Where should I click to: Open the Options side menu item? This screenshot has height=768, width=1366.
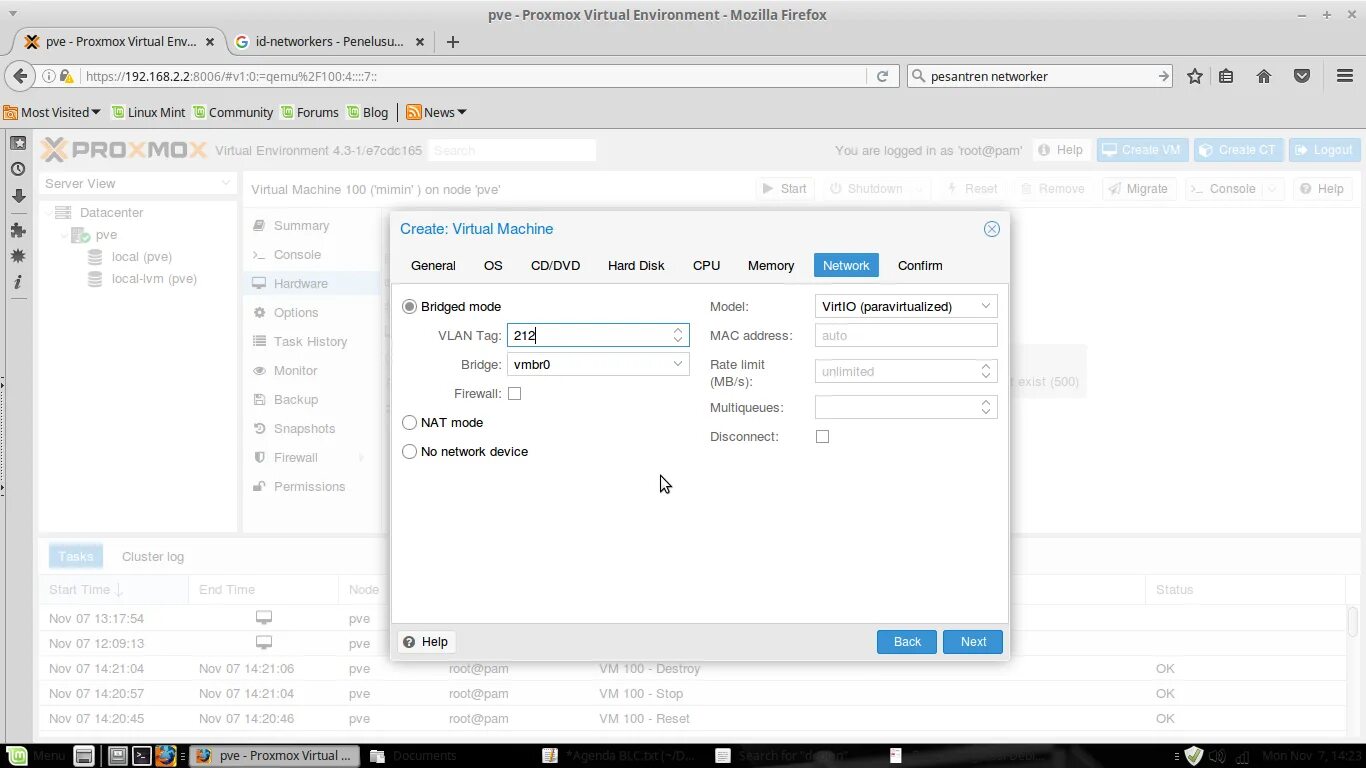[296, 313]
